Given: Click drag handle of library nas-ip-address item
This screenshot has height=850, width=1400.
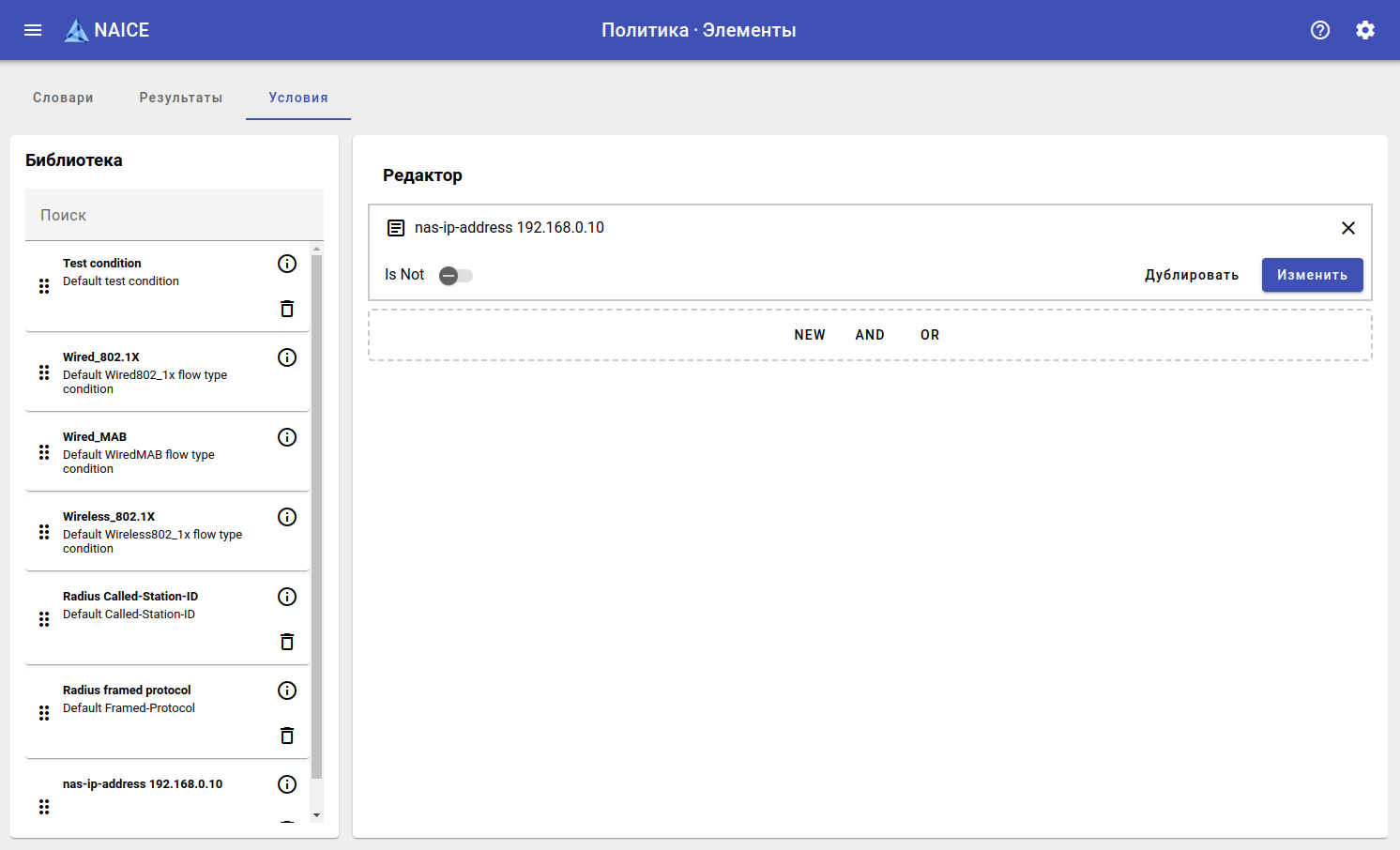Looking at the screenshot, I should coord(44,807).
